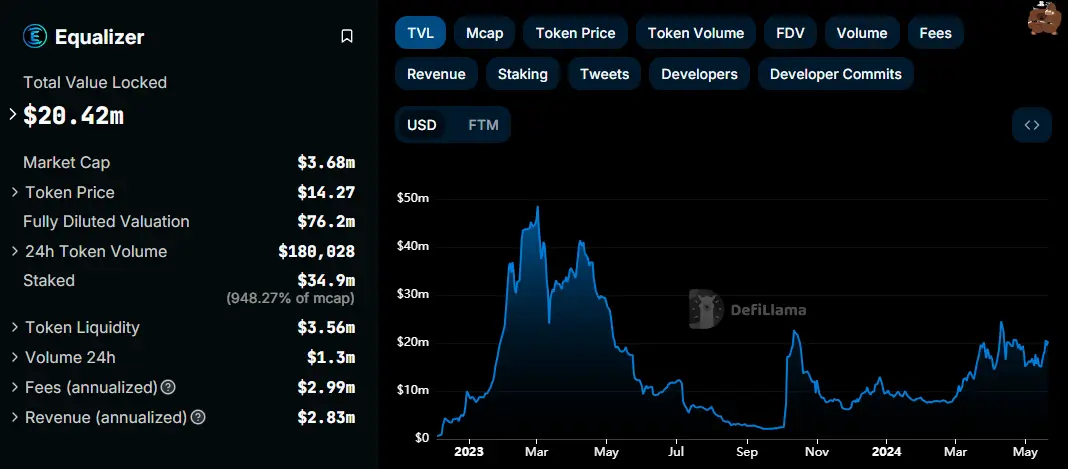Image resolution: width=1068 pixels, height=469 pixels.
Task: Expand the Token Price details
Action: tap(15, 193)
